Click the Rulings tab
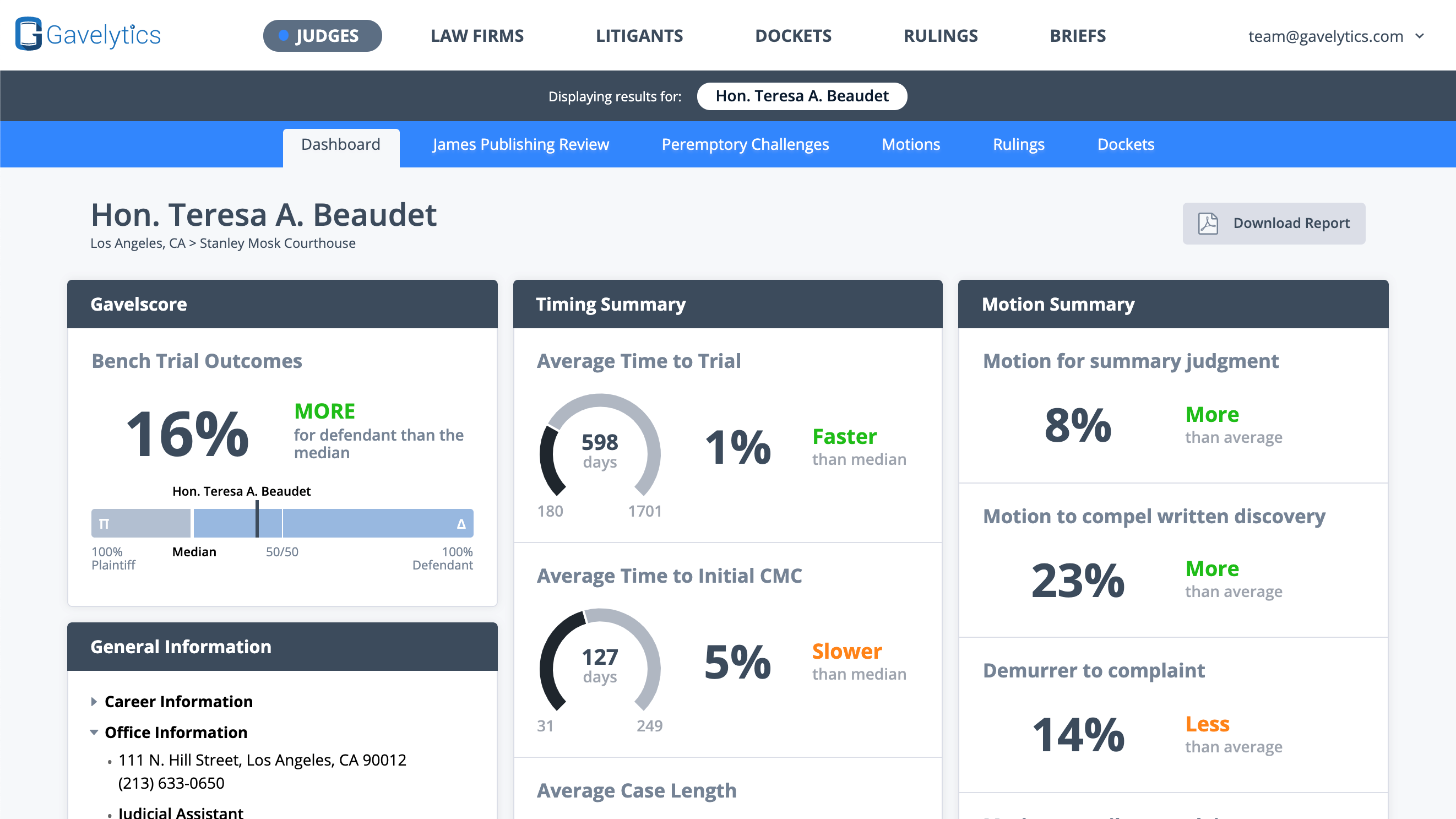The width and height of the screenshot is (1456, 819). point(1019,144)
